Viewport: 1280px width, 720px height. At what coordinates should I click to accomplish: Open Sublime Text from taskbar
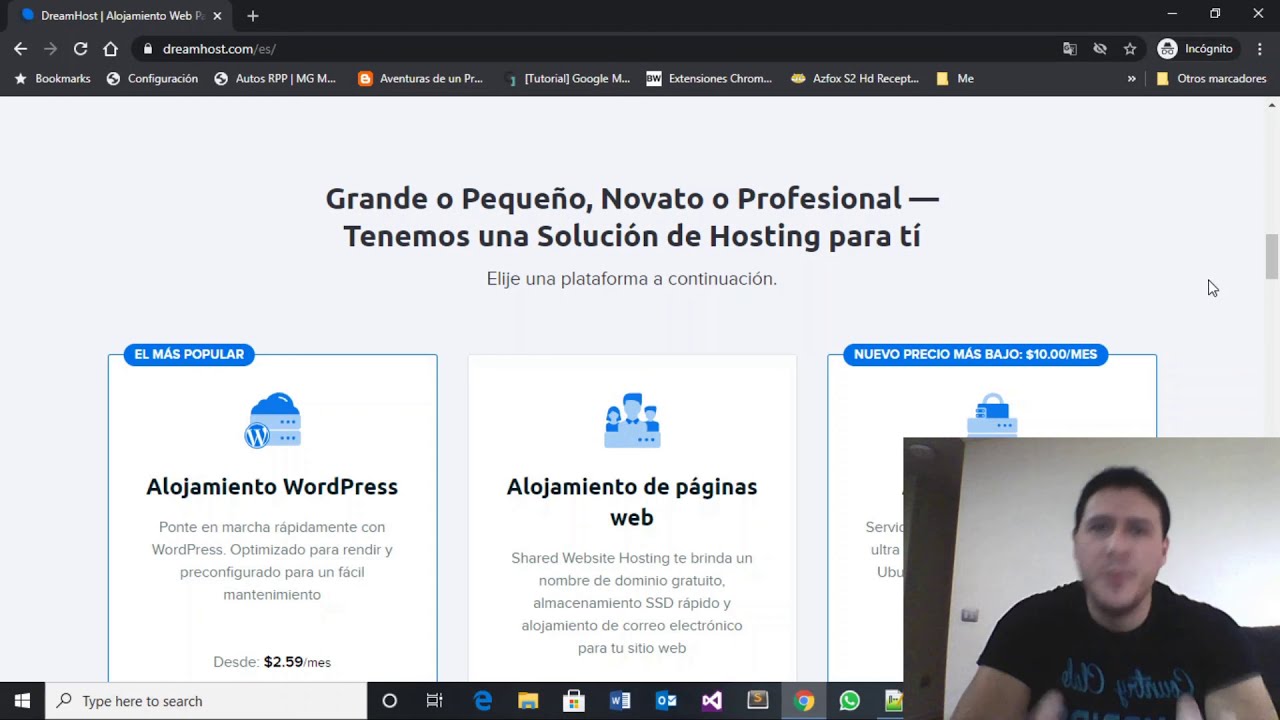(758, 701)
